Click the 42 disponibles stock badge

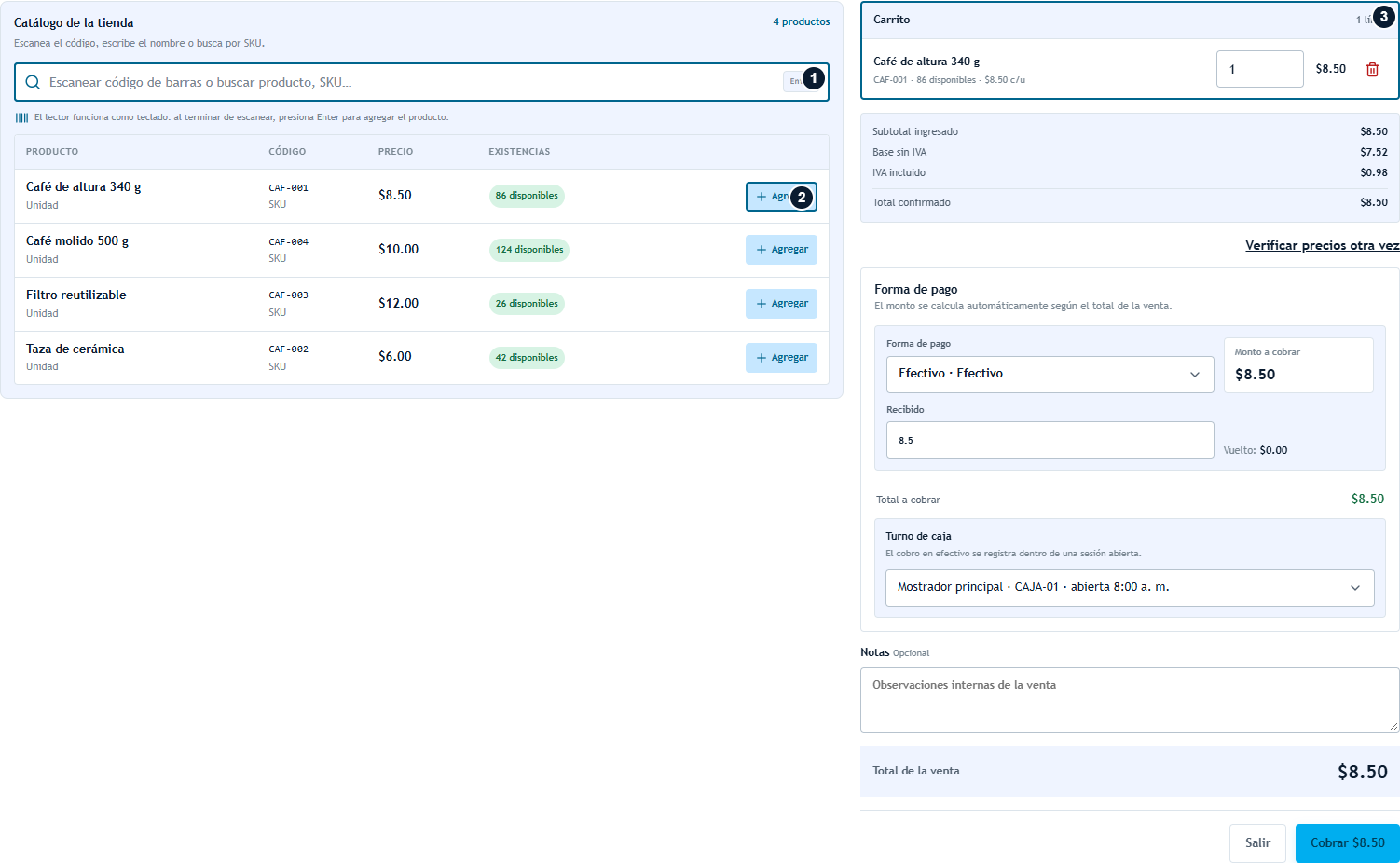pyautogui.click(x=527, y=358)
